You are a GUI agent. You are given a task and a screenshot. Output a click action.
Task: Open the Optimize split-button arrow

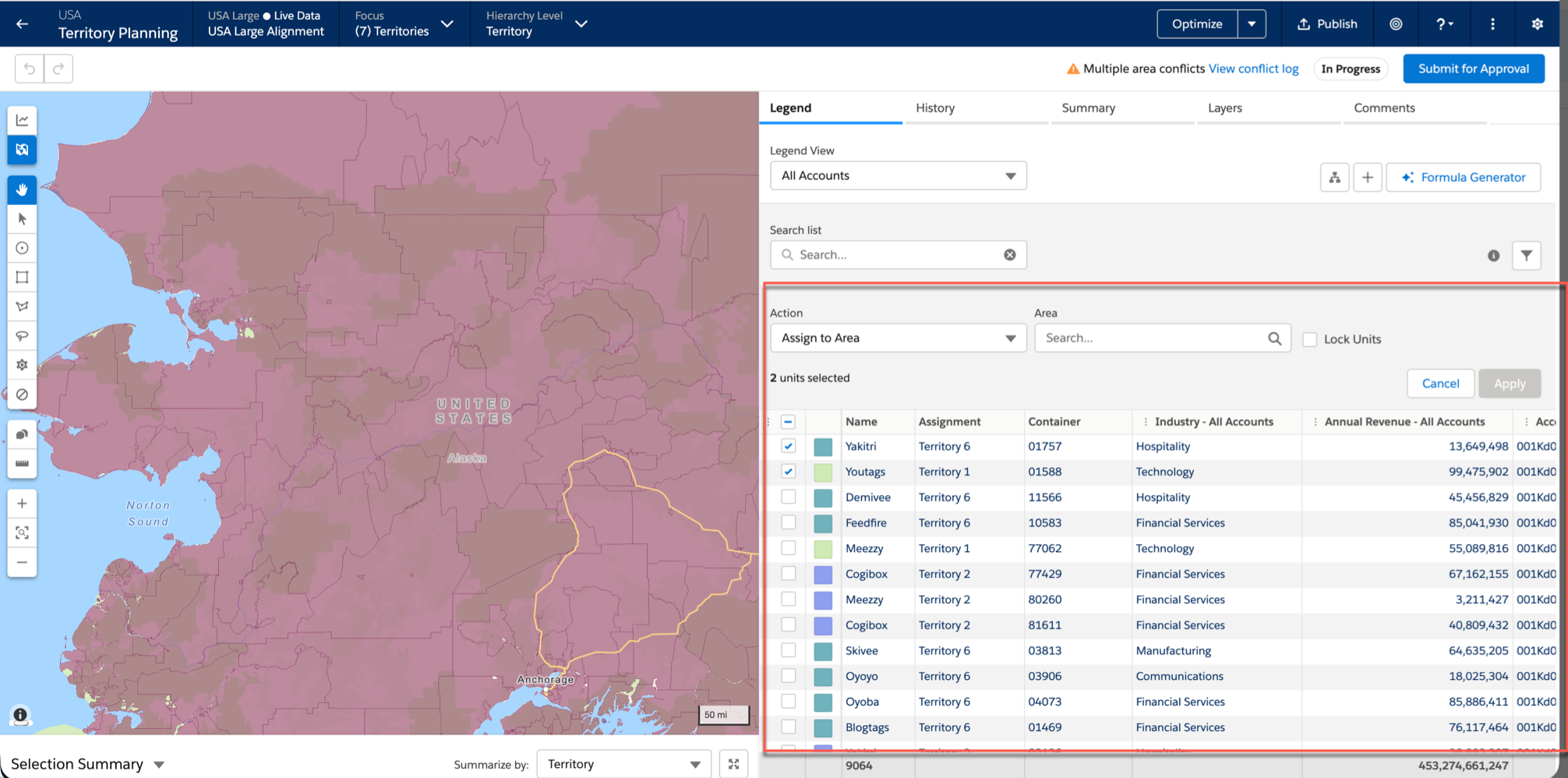coord(1252,24)
